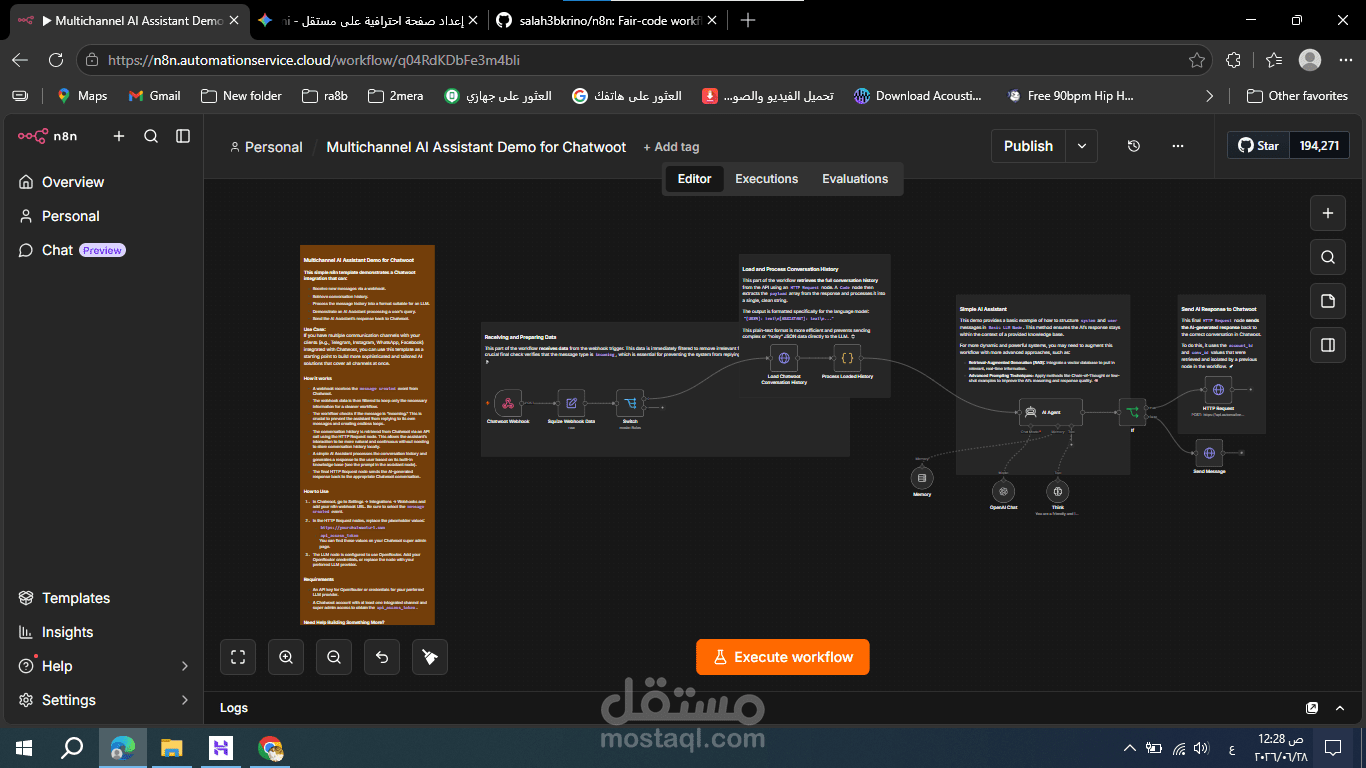This screenshot has height=768, width=1366.
Task: Zoom in on the canvas
Action: (x=286, y=657)
